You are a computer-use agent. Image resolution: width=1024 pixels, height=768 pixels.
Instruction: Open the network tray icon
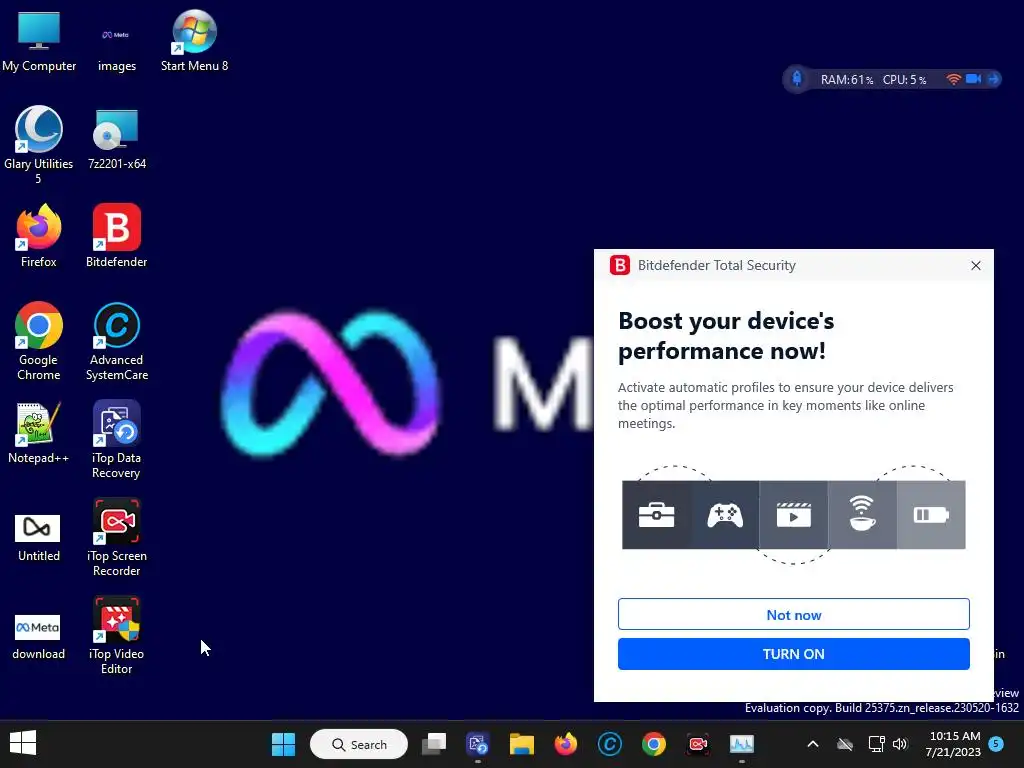pos(876,744)
